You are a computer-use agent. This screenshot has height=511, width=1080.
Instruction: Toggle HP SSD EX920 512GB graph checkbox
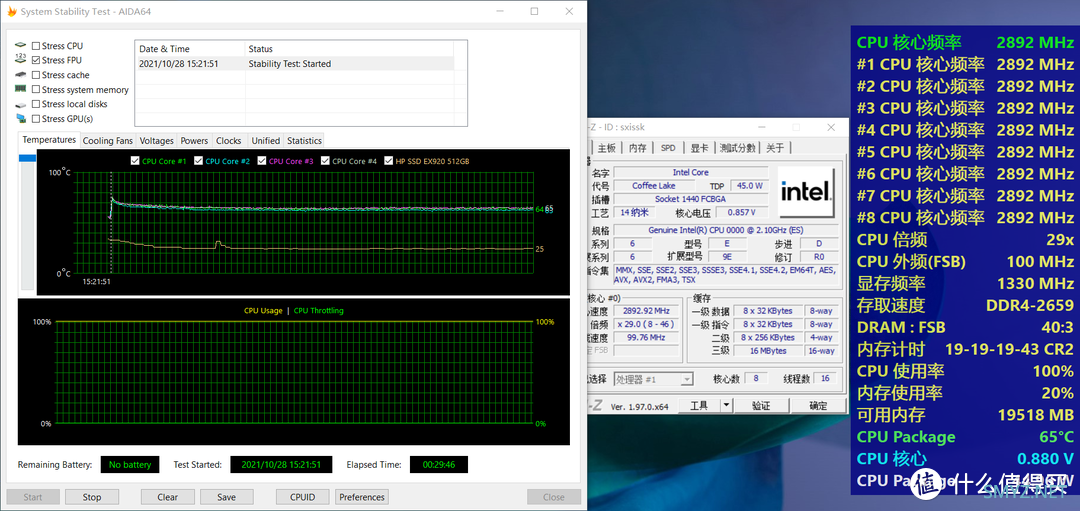pyautogui.click(x=389, y=161)
